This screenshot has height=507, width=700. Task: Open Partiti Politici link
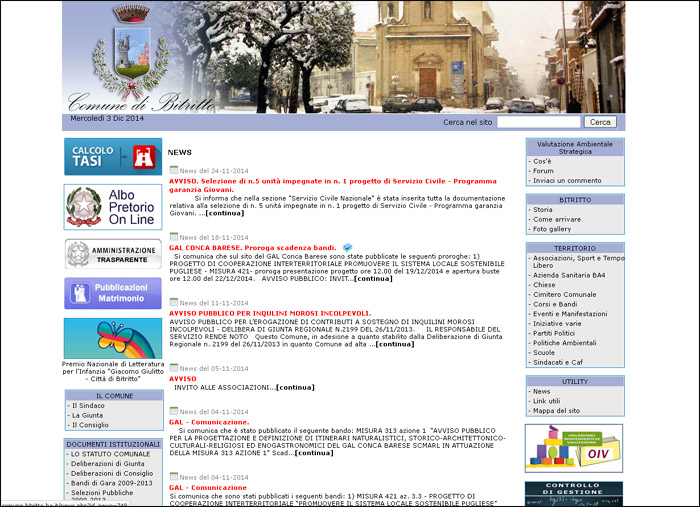(554, 333)
